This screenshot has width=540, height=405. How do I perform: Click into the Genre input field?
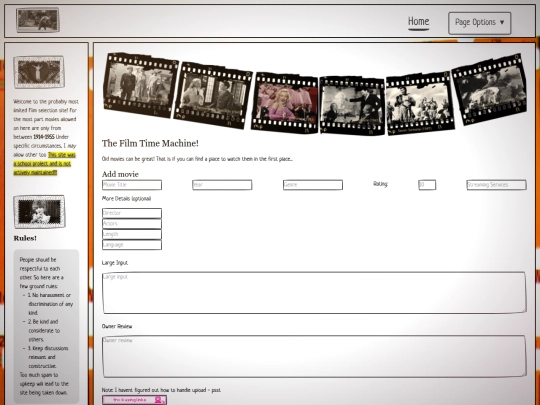[x=313, y=185]
